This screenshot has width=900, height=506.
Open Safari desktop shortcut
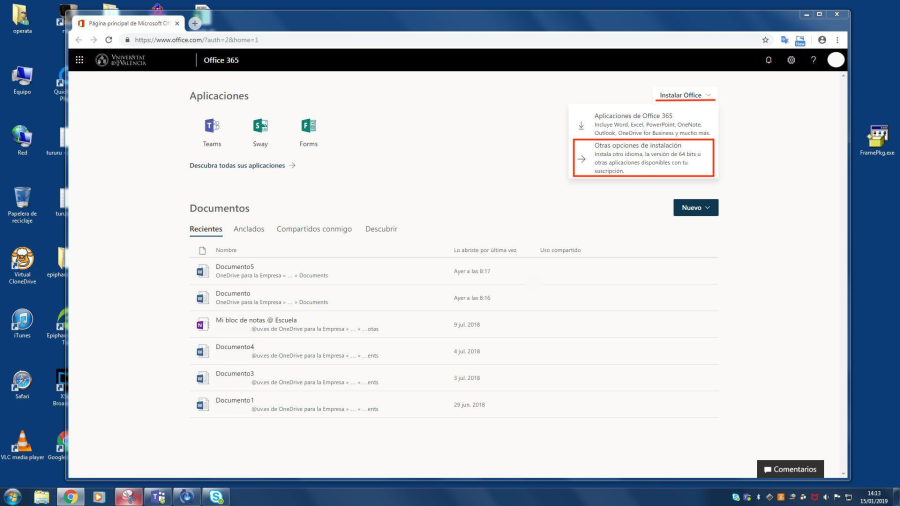pos(22,384)
